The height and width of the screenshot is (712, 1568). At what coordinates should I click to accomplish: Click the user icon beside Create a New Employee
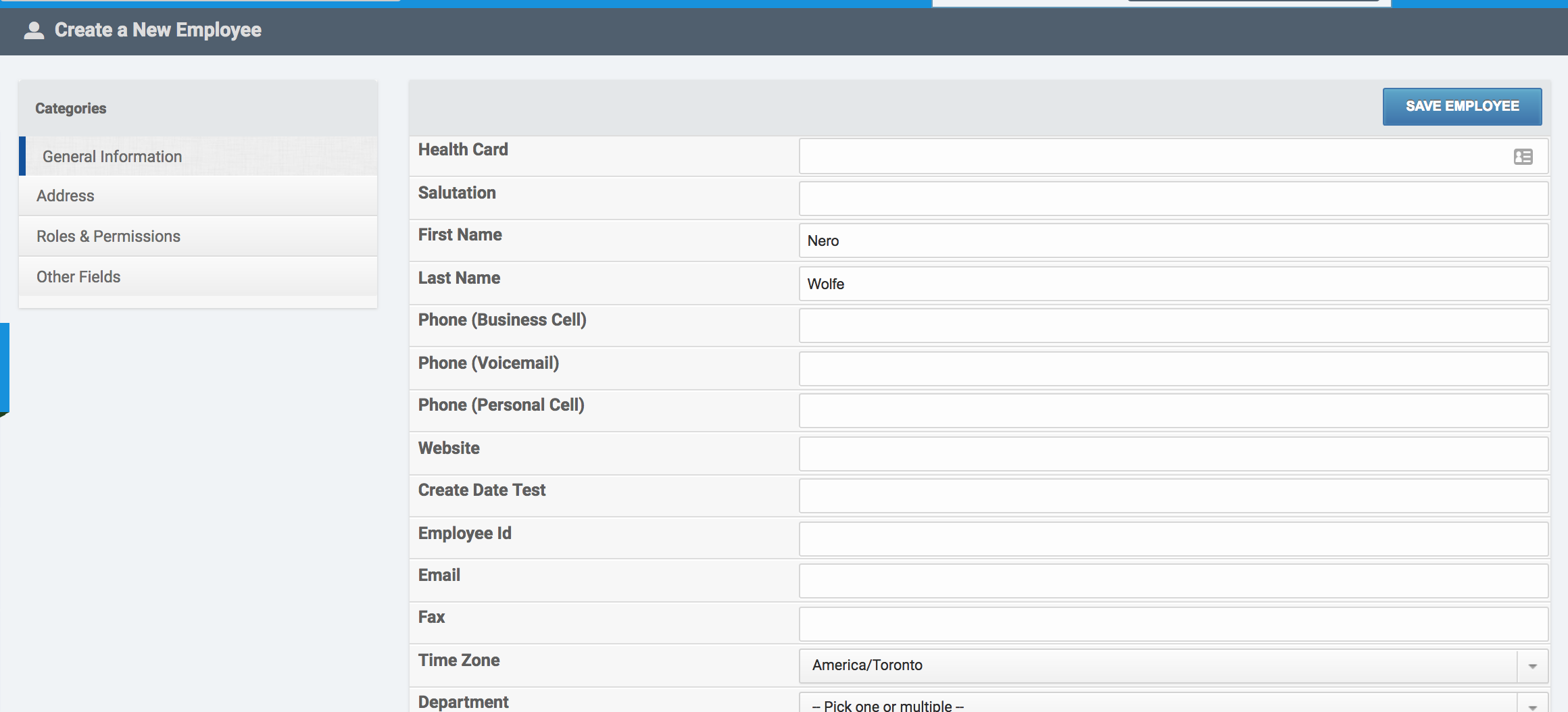tap(34, 30)
